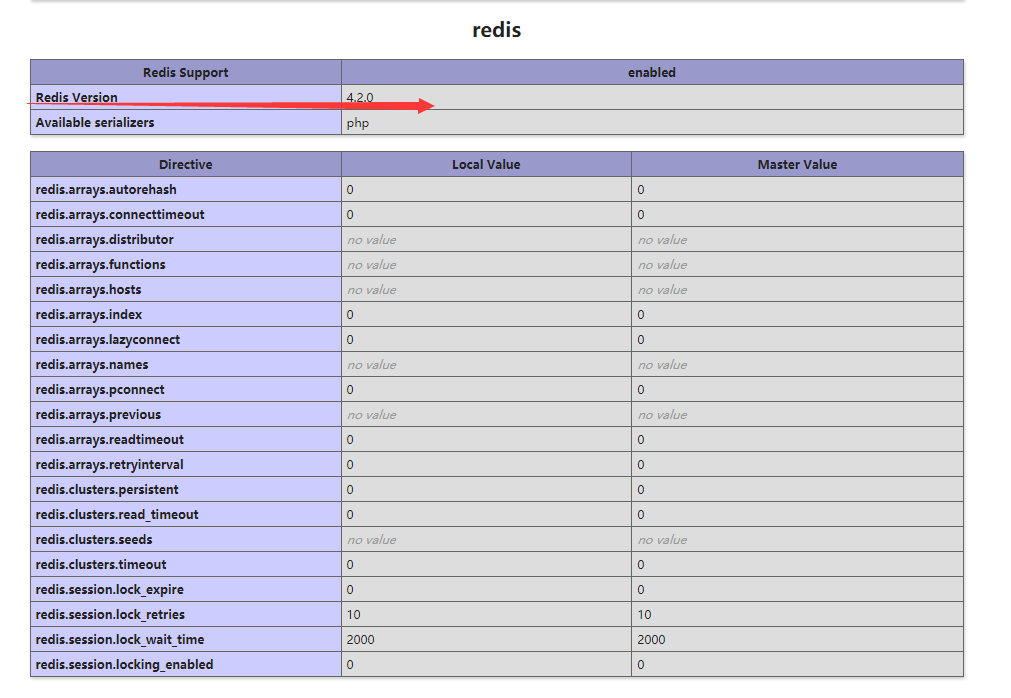This screenshot has height=698, width=1011.
Task: Click master value of redis.arrays.autorehash
Action: 641,189
